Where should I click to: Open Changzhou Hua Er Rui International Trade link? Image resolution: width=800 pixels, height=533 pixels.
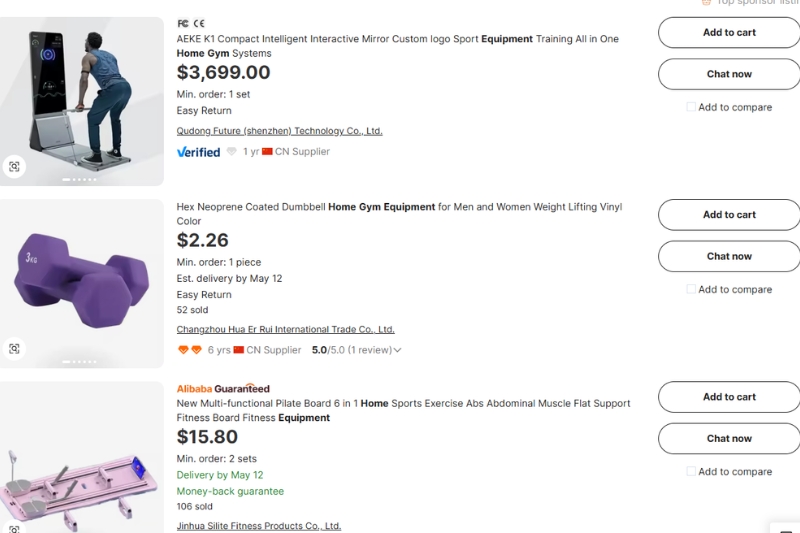[286, 329]
